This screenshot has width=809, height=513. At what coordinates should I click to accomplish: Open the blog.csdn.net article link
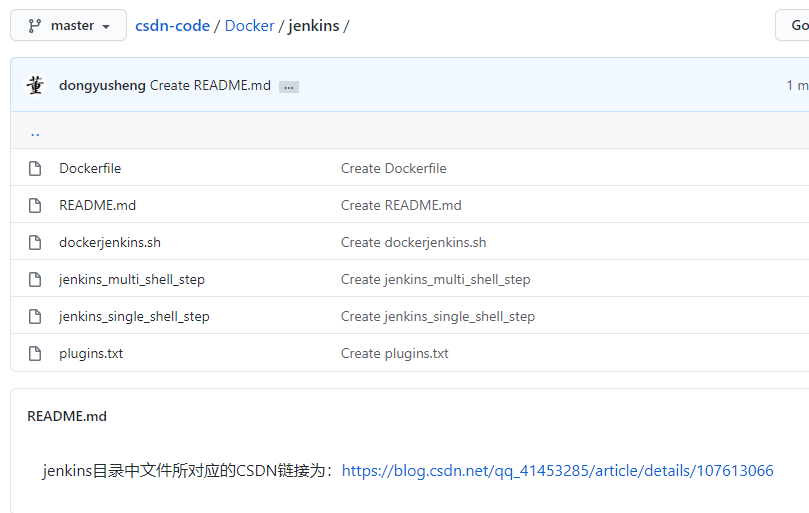(557, 471)
